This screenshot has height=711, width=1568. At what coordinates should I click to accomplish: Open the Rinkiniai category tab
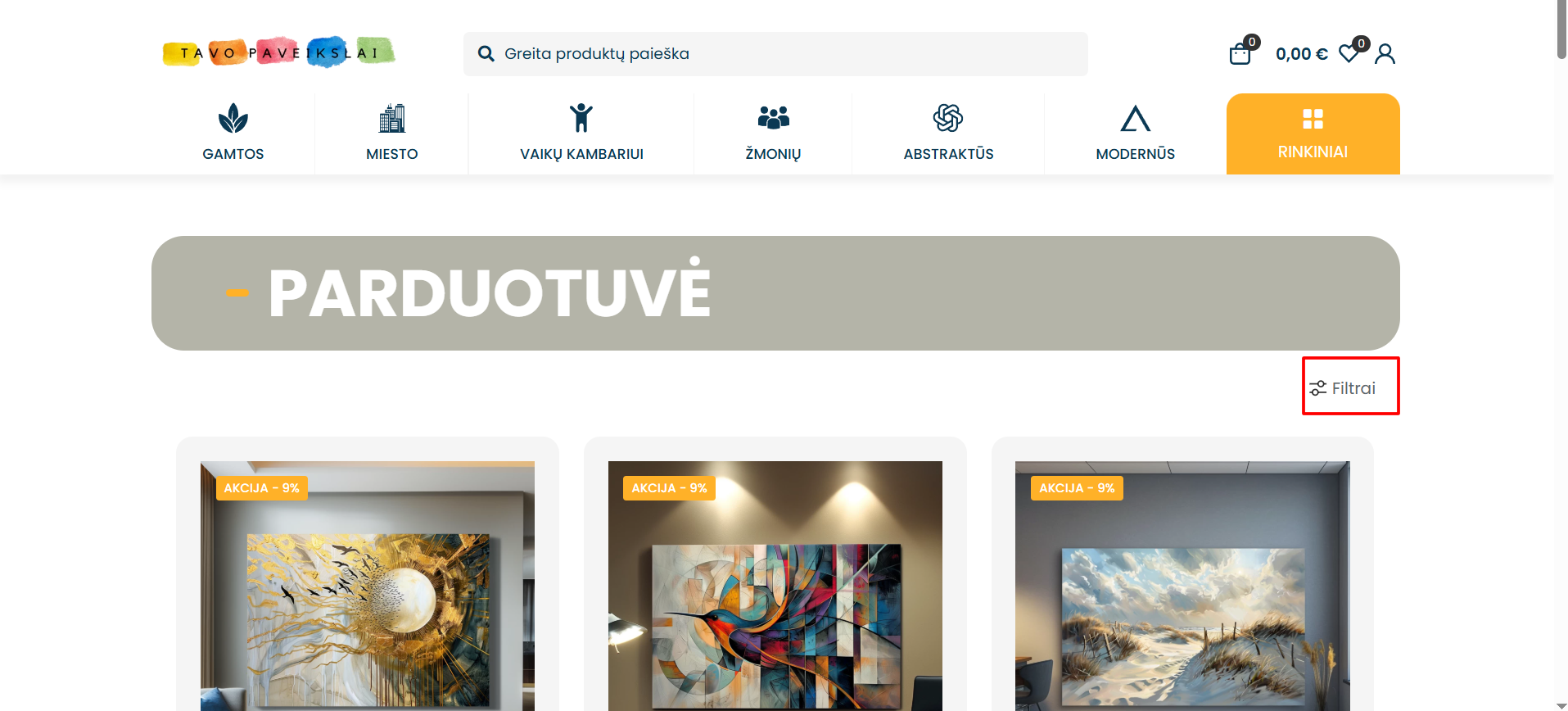1313,134
